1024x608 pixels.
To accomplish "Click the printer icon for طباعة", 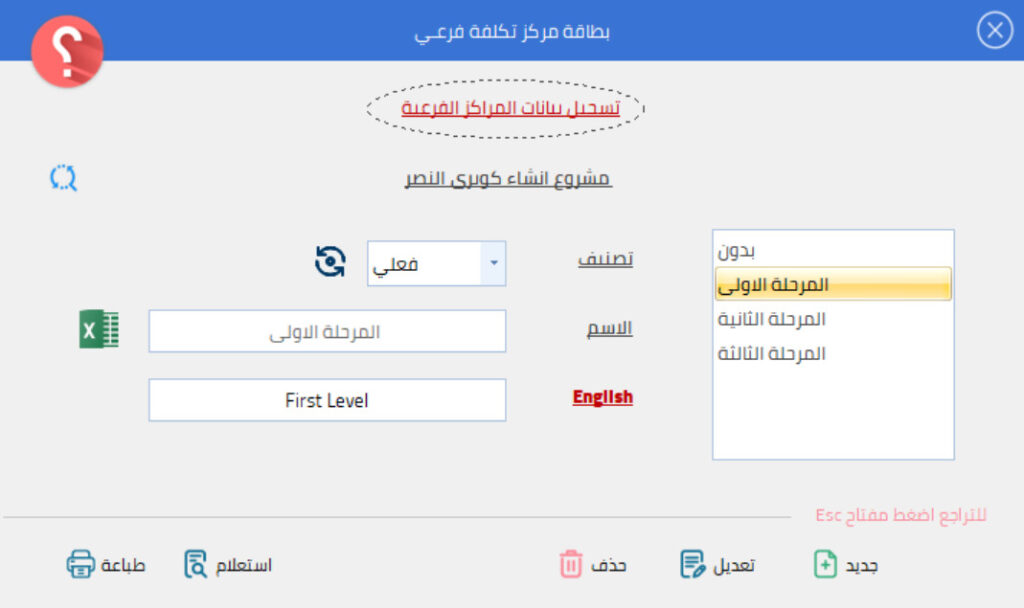I will pyautogui.click(x=81, y=564).
